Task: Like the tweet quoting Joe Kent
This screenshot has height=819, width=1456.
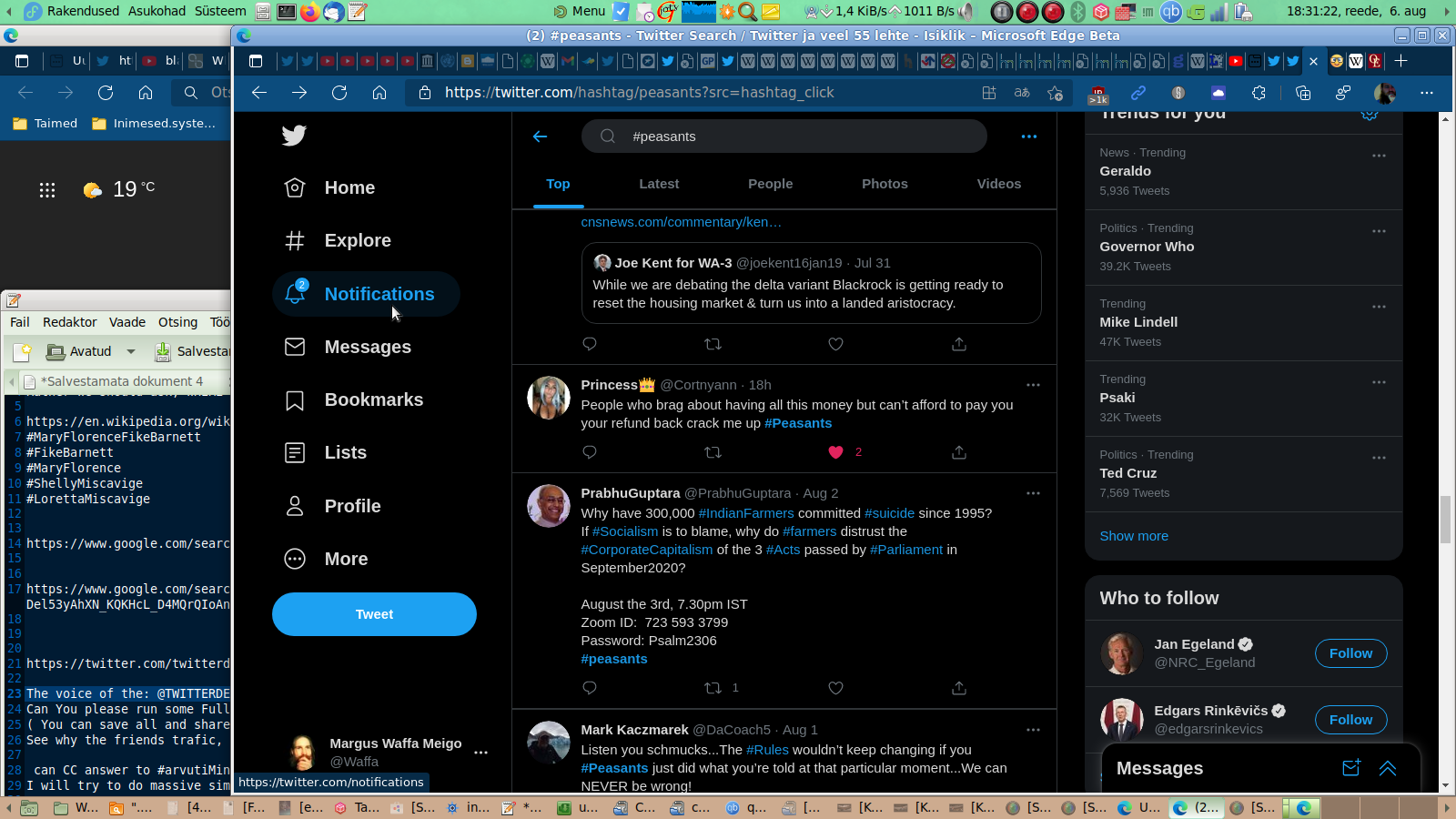Action: coord(836,344)
